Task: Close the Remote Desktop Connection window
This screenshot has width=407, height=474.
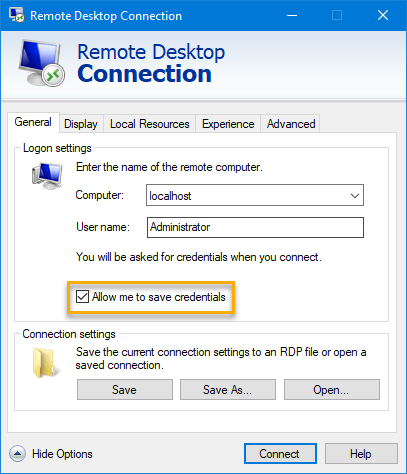Action: [x=383, y=15]
